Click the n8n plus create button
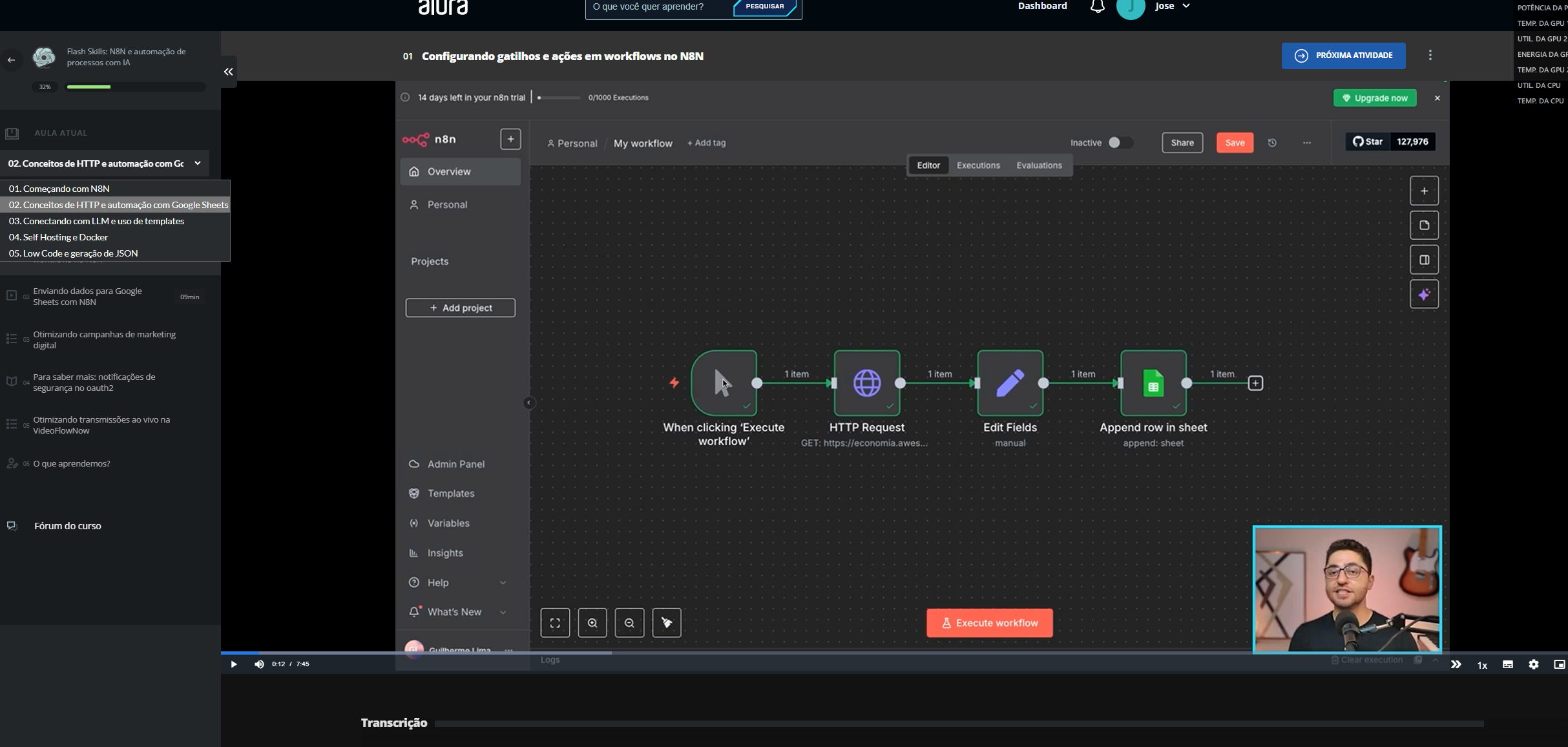This screenshot has width=1568, height=747. [x=510, y=139]
